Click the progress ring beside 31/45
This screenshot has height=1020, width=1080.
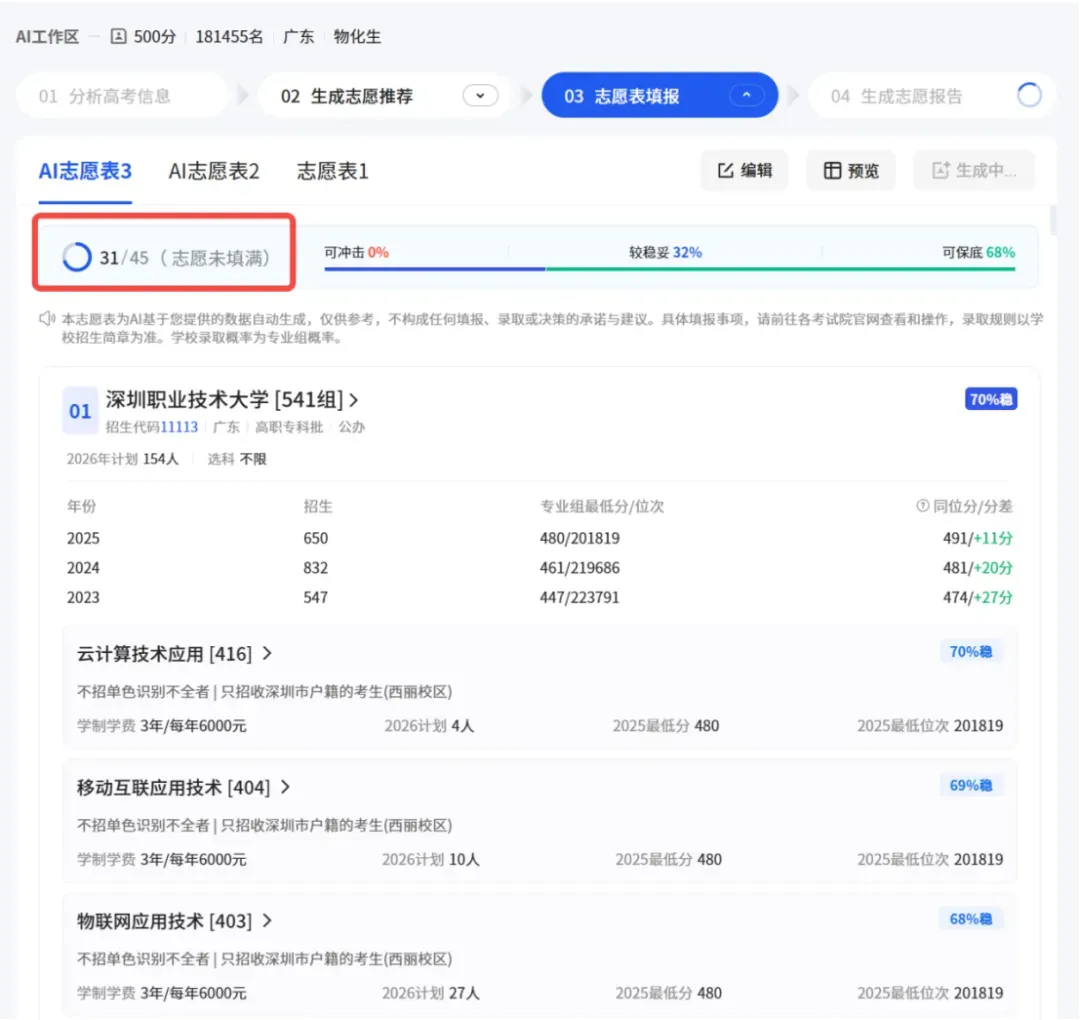pyautogui.click(x=76, y=257)
